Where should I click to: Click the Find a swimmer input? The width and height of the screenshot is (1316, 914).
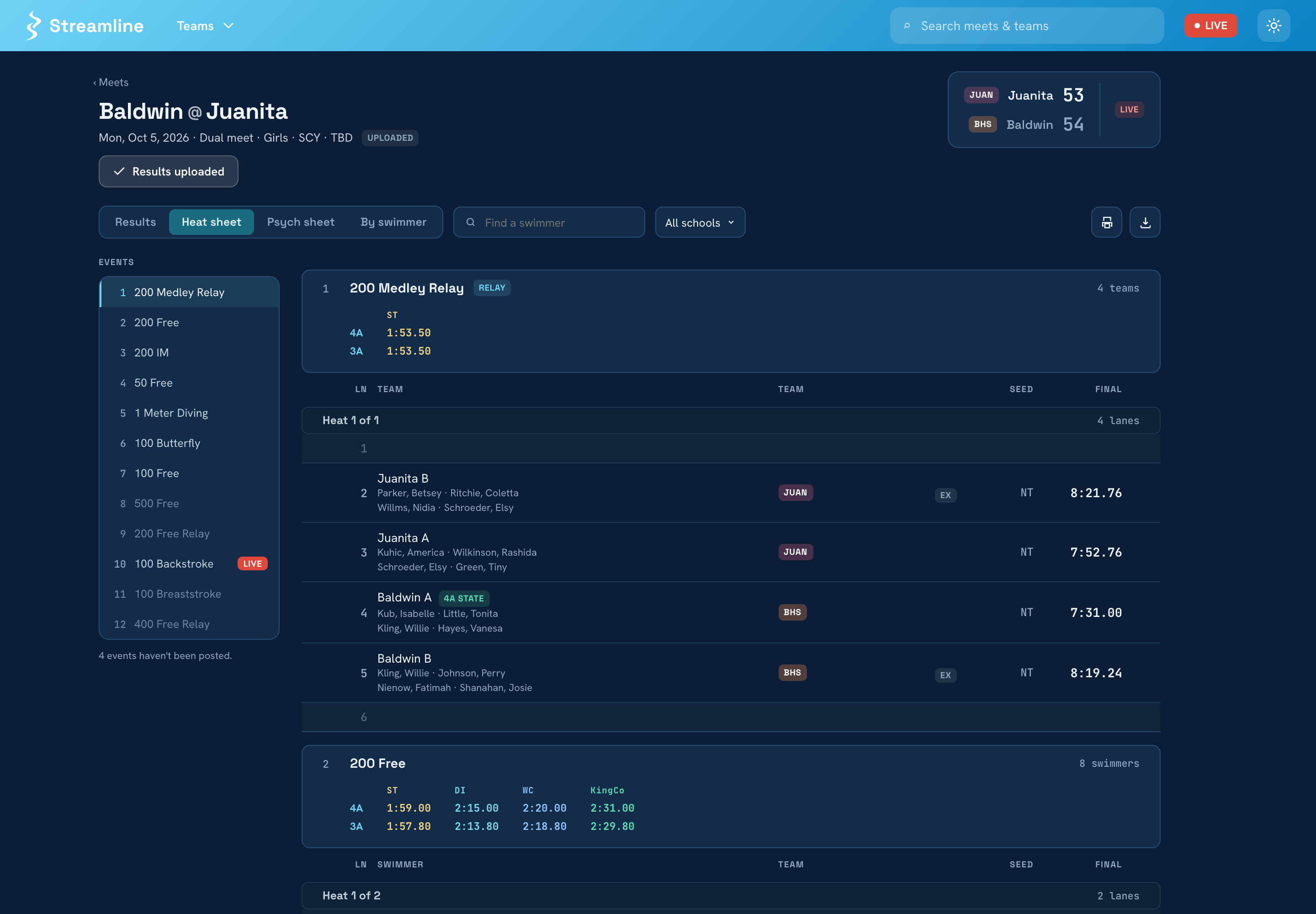549,222
